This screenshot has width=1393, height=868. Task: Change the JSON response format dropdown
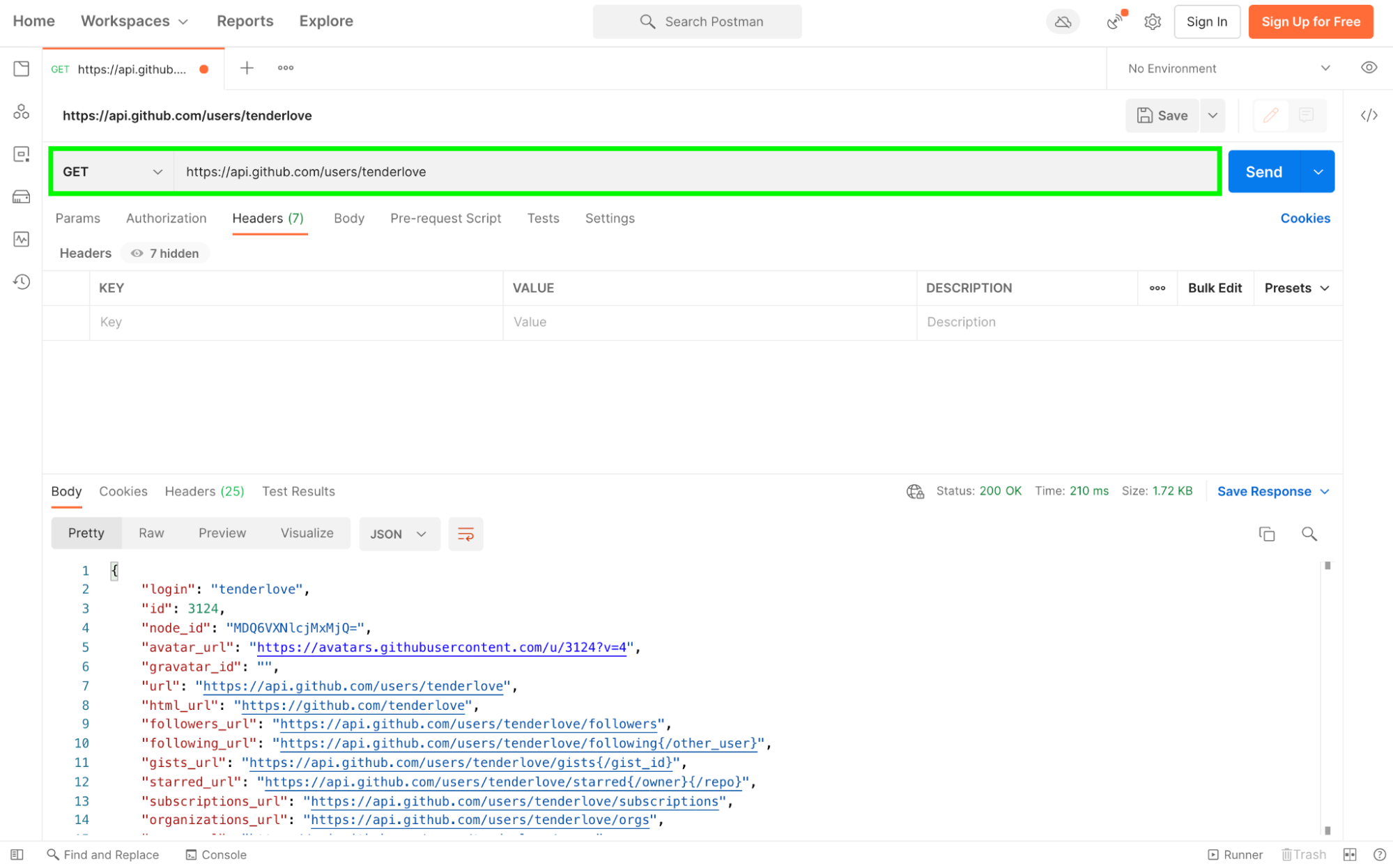(399, 534)
